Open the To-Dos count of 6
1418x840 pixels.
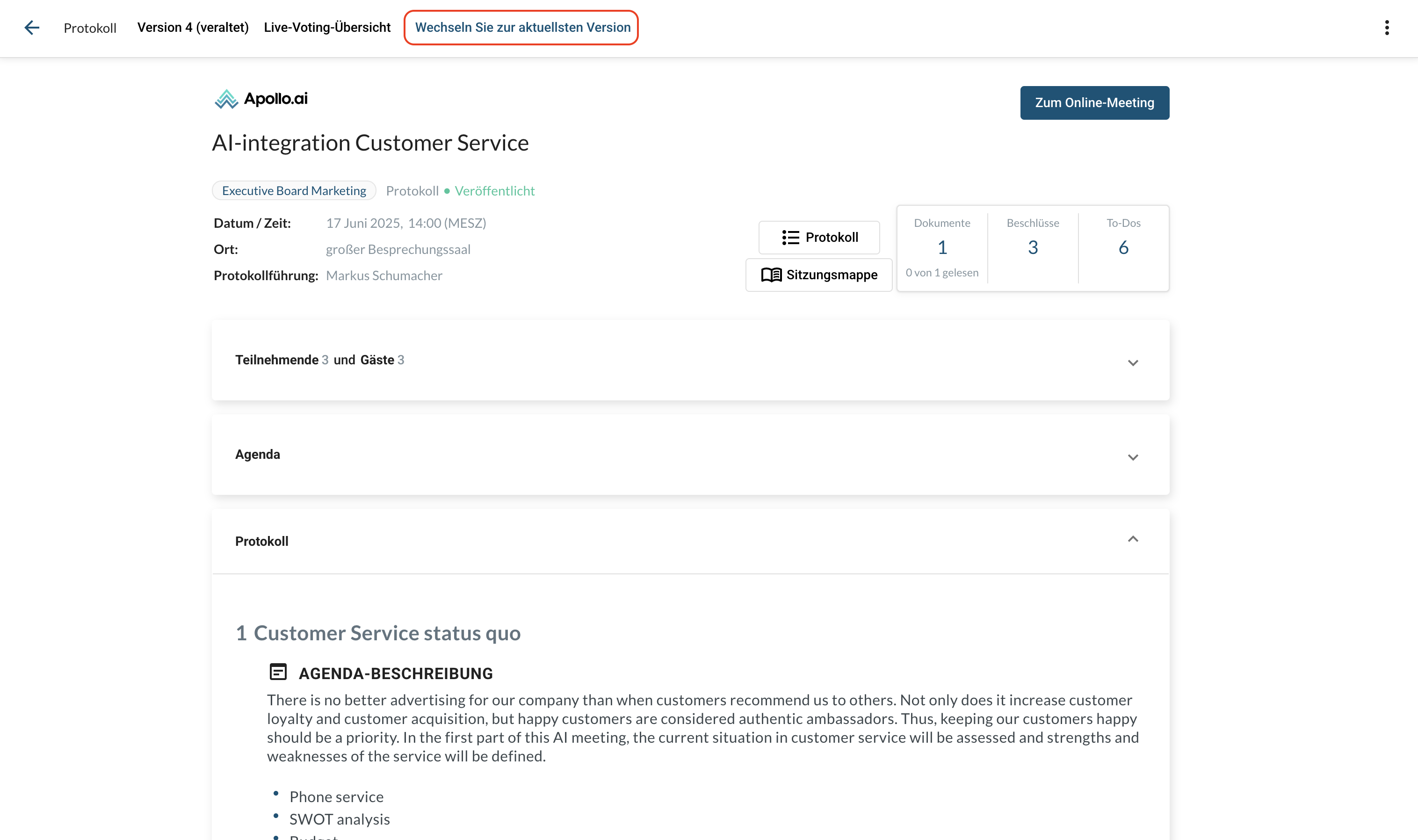[1123, 247]
